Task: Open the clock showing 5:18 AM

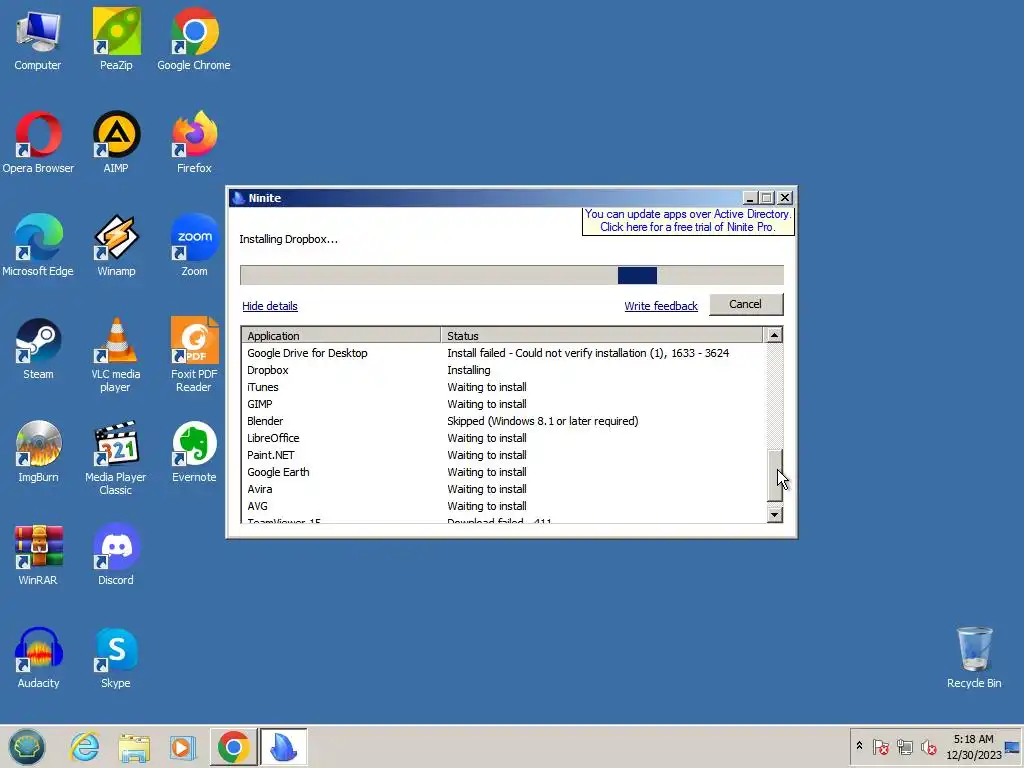Action: tap(974, 747)
